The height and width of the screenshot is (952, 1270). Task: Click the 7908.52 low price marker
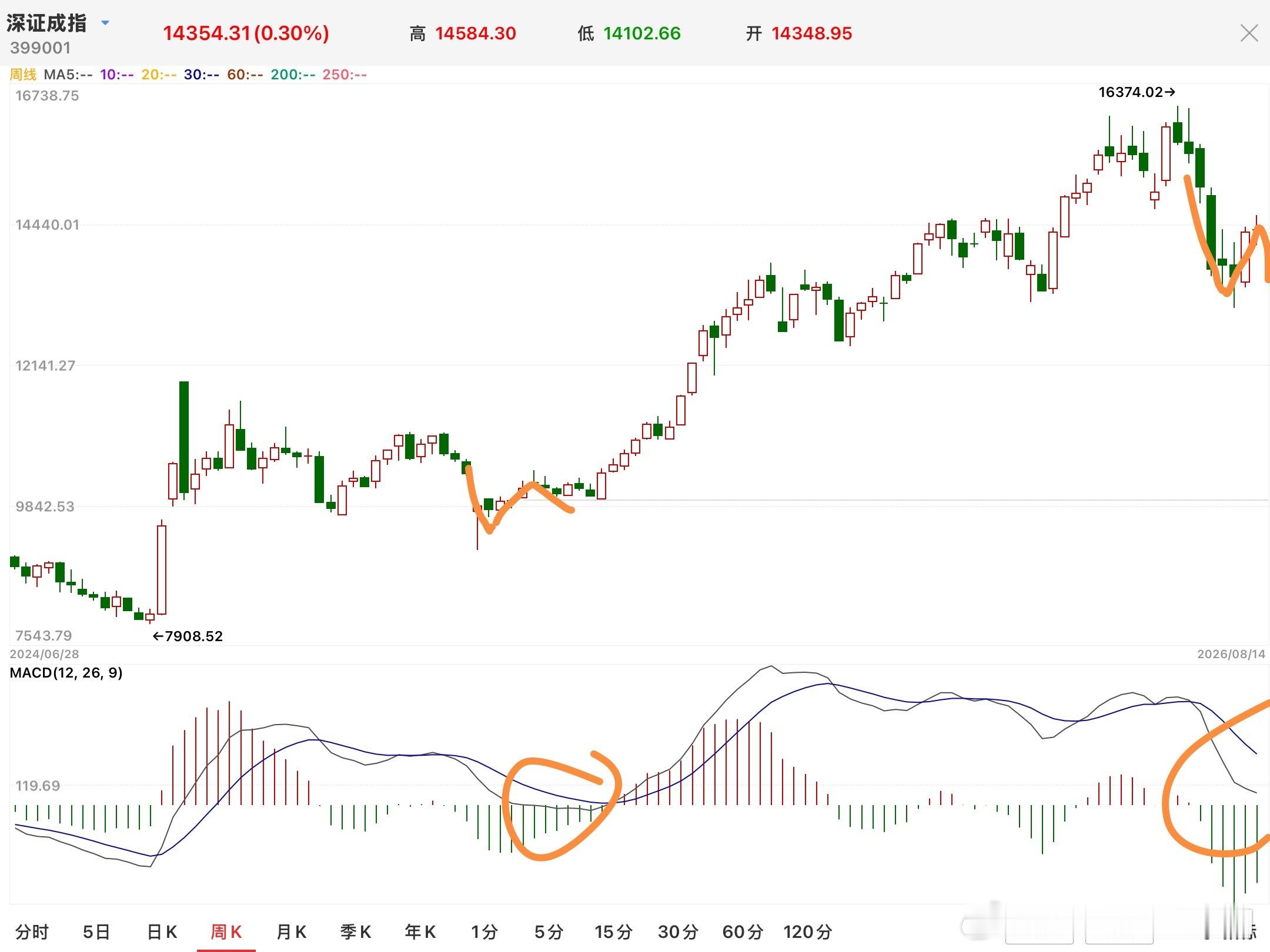pos(188,636)
